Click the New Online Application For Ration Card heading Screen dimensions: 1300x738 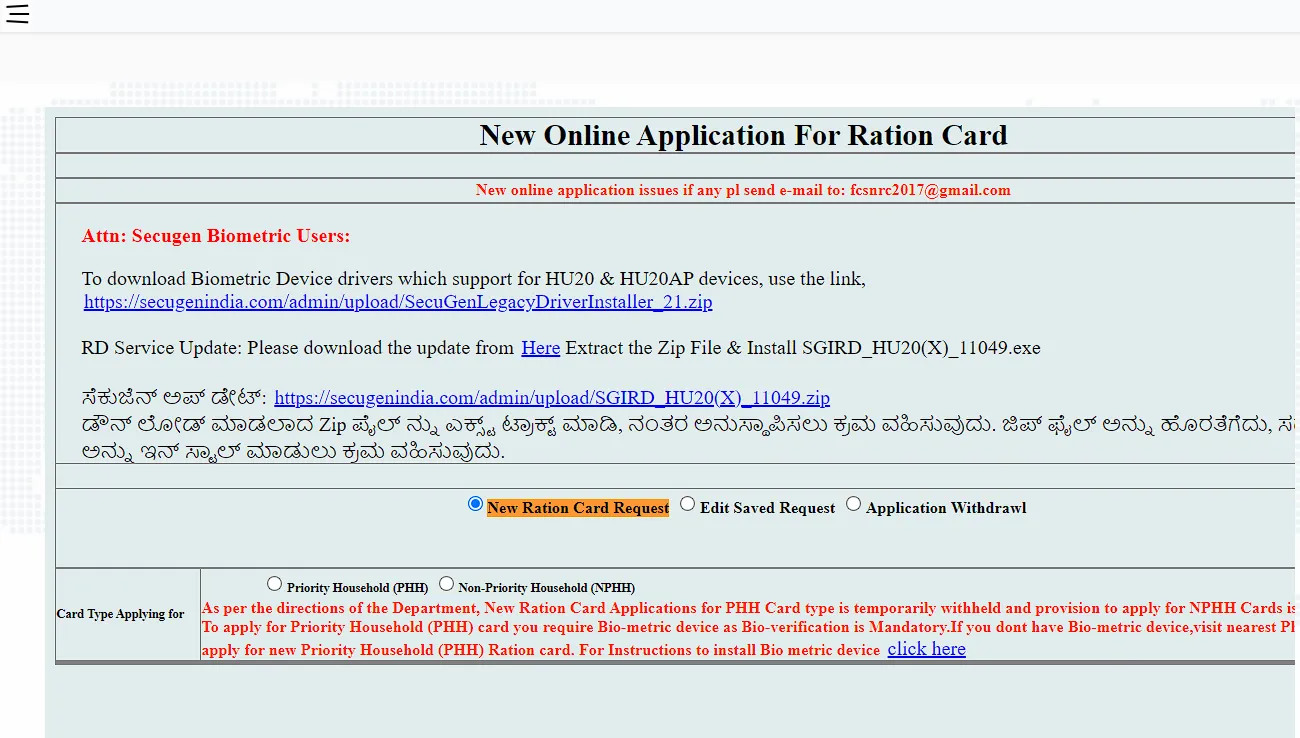coord(743,135)
